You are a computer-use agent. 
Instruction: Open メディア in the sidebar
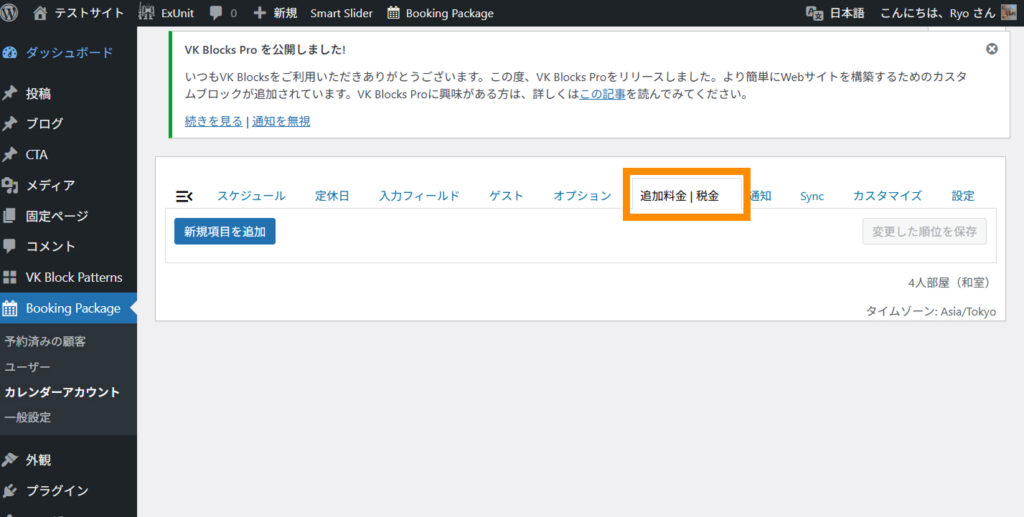[50, 185]
